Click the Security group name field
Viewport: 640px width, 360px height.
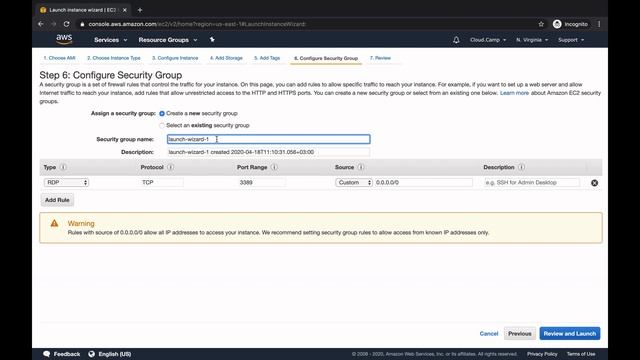point(269,139)
